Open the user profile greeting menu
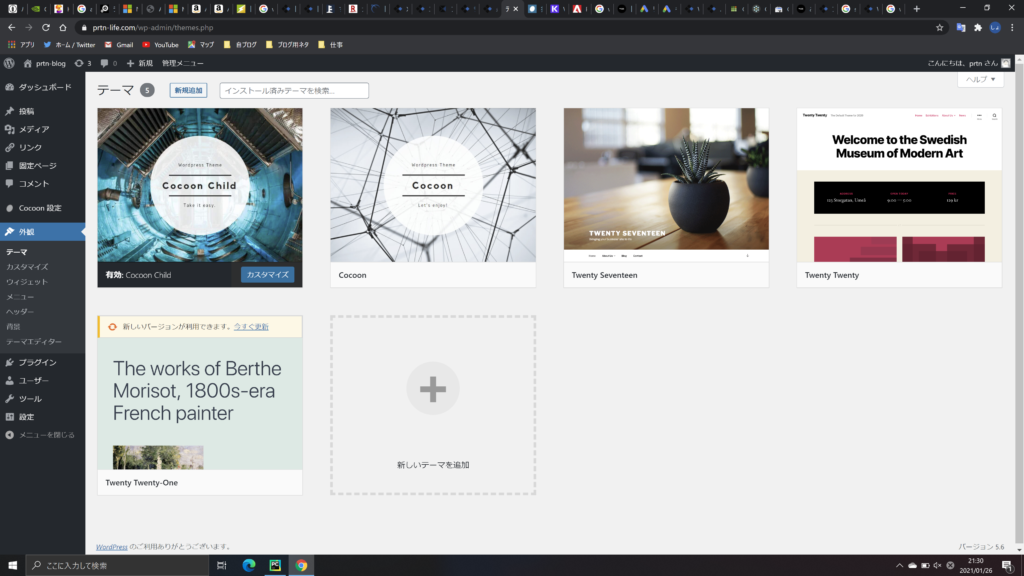 [x=968, y=63]
